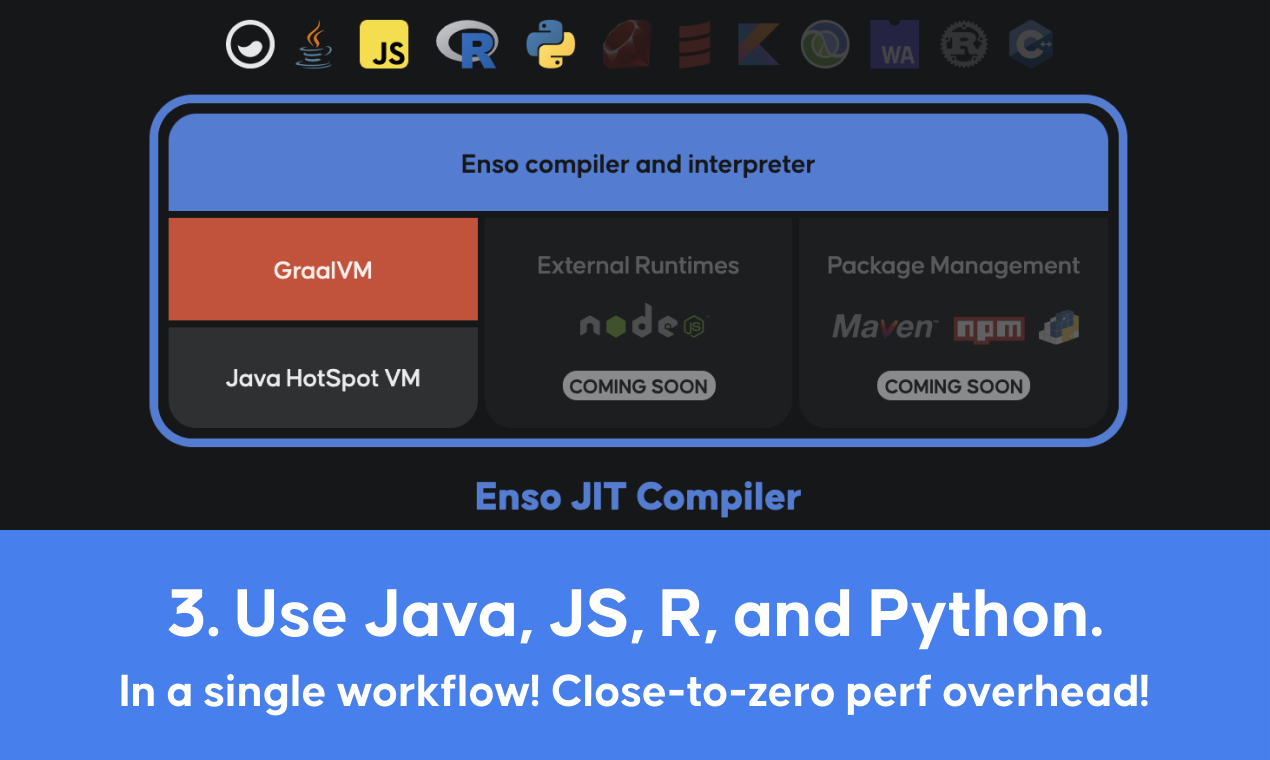
Task: Select the dimmed Kotlin K icon
Action: coord(759,45)
